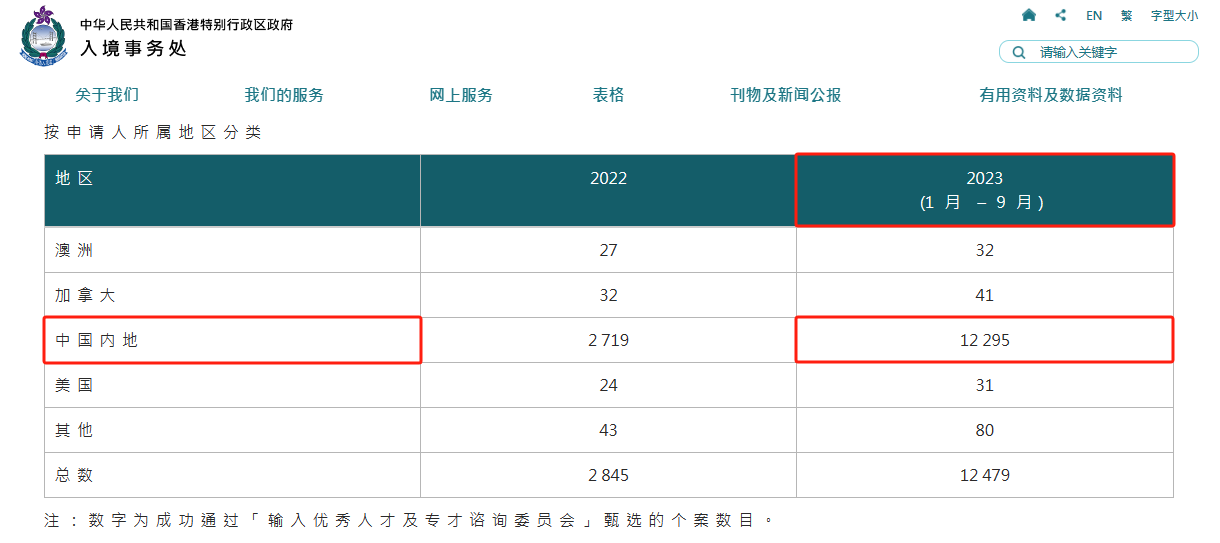1220x543 pixels.
Task: Open the 关于我们 menu
Action: 107,95
